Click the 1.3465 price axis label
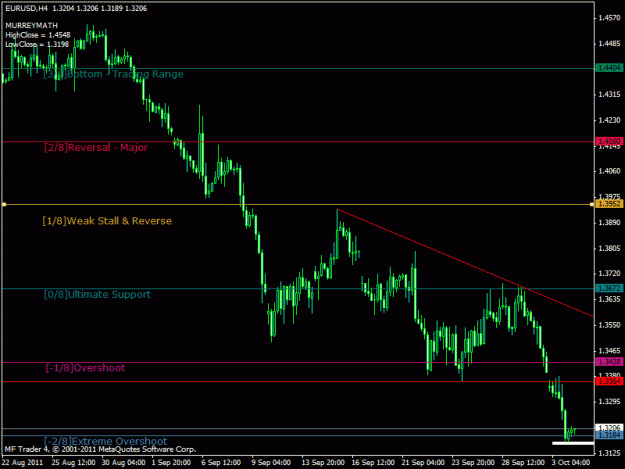The image size is (625, 469). point(610,351)
